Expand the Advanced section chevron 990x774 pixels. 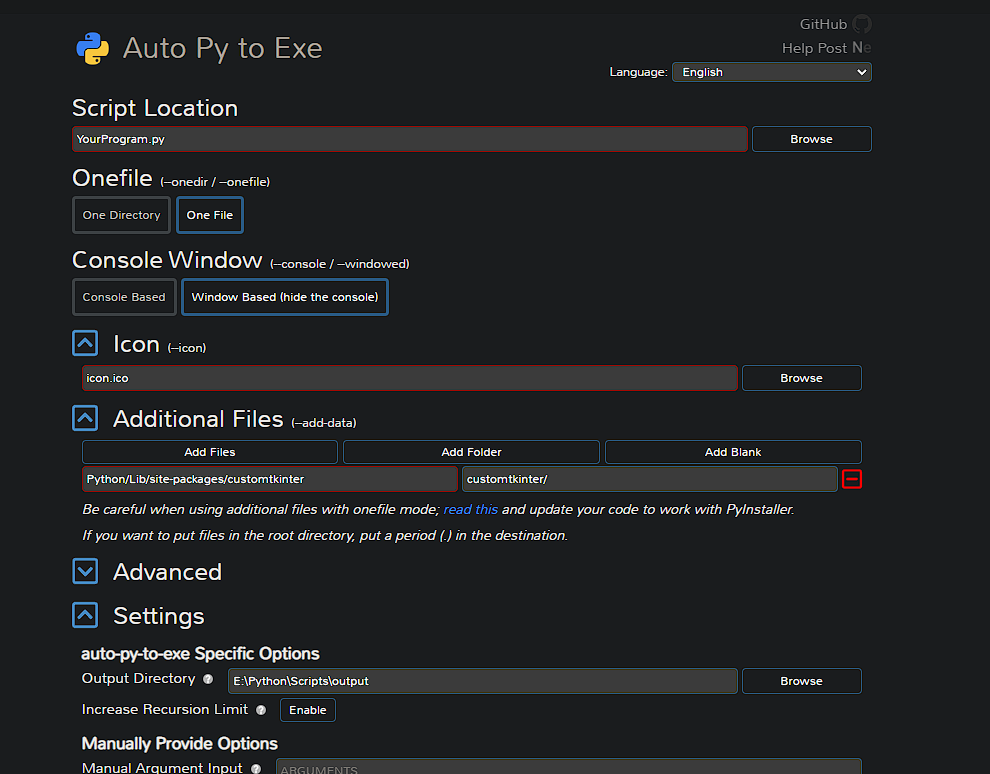85,571
